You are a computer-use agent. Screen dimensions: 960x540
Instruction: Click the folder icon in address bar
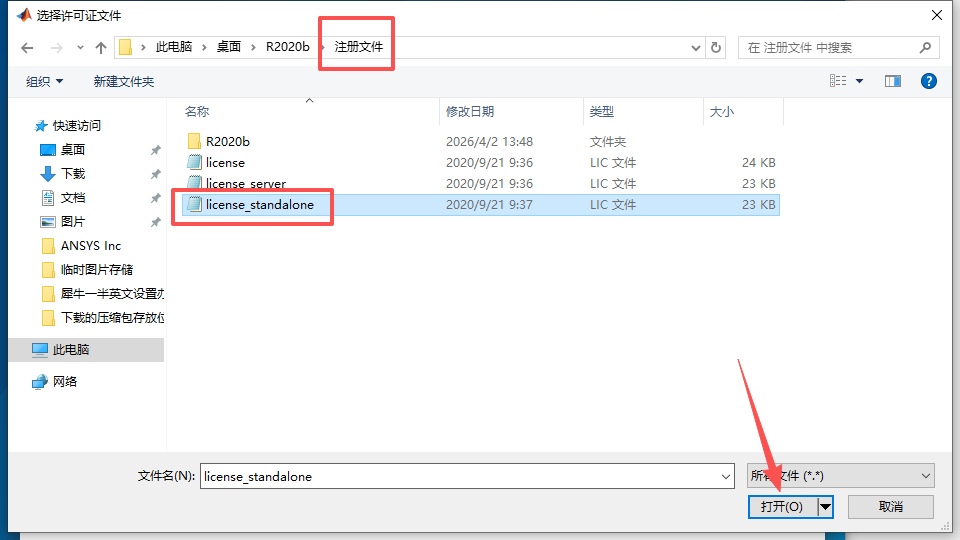click(x=126, y=47)
